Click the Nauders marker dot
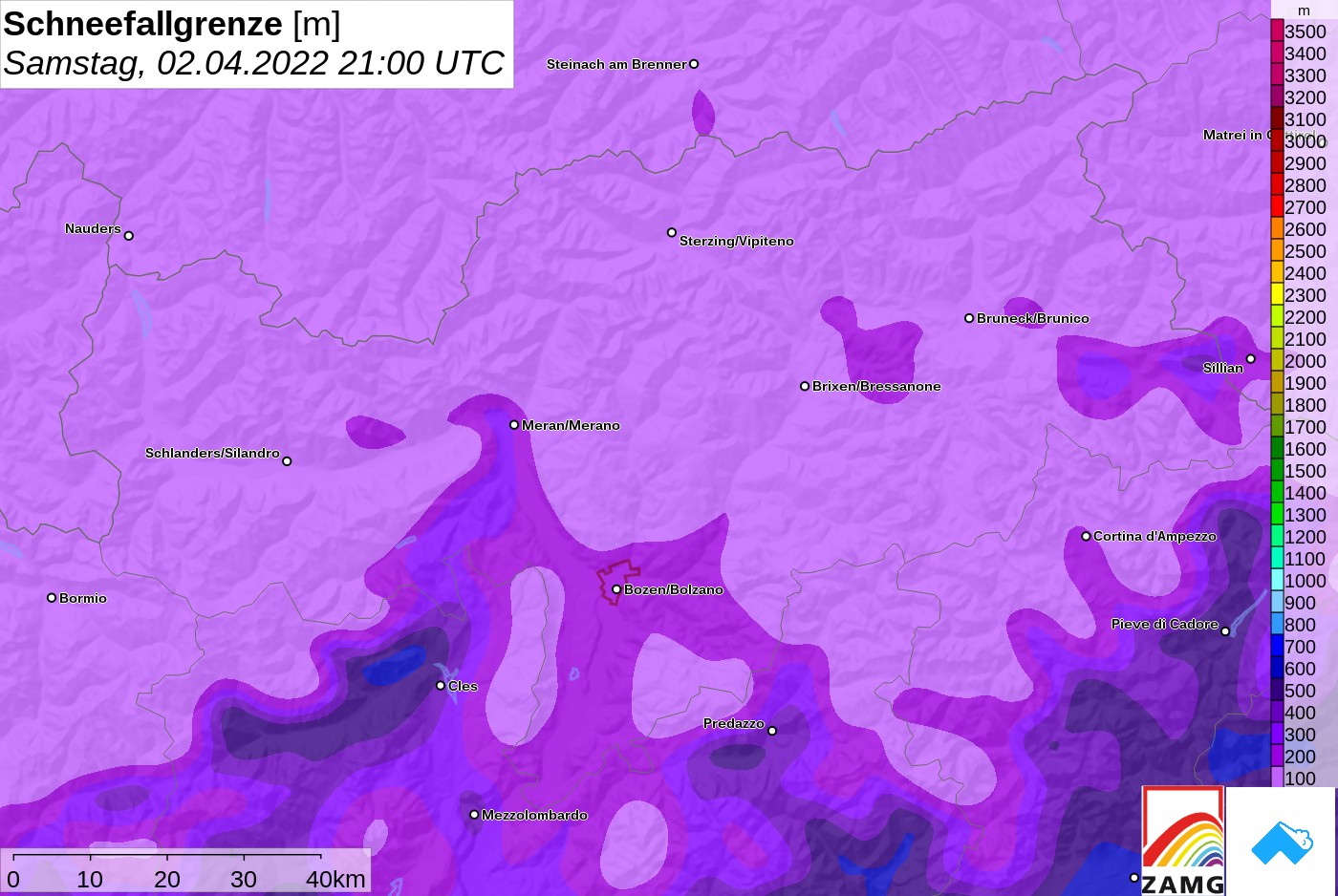The height and width of the screenshot is (896, 1338). click(x=129, y=236)
